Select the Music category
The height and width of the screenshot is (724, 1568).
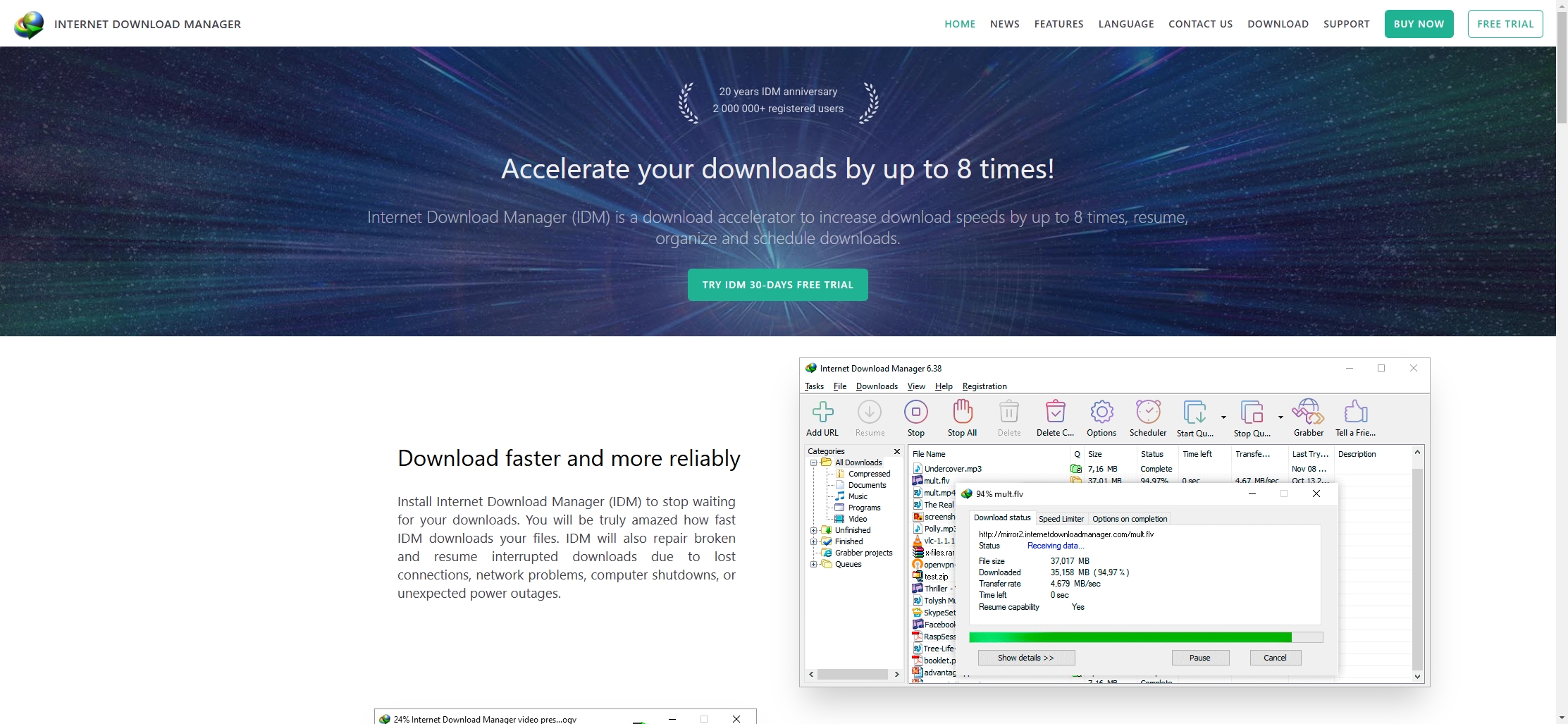(x=851, y=496)
